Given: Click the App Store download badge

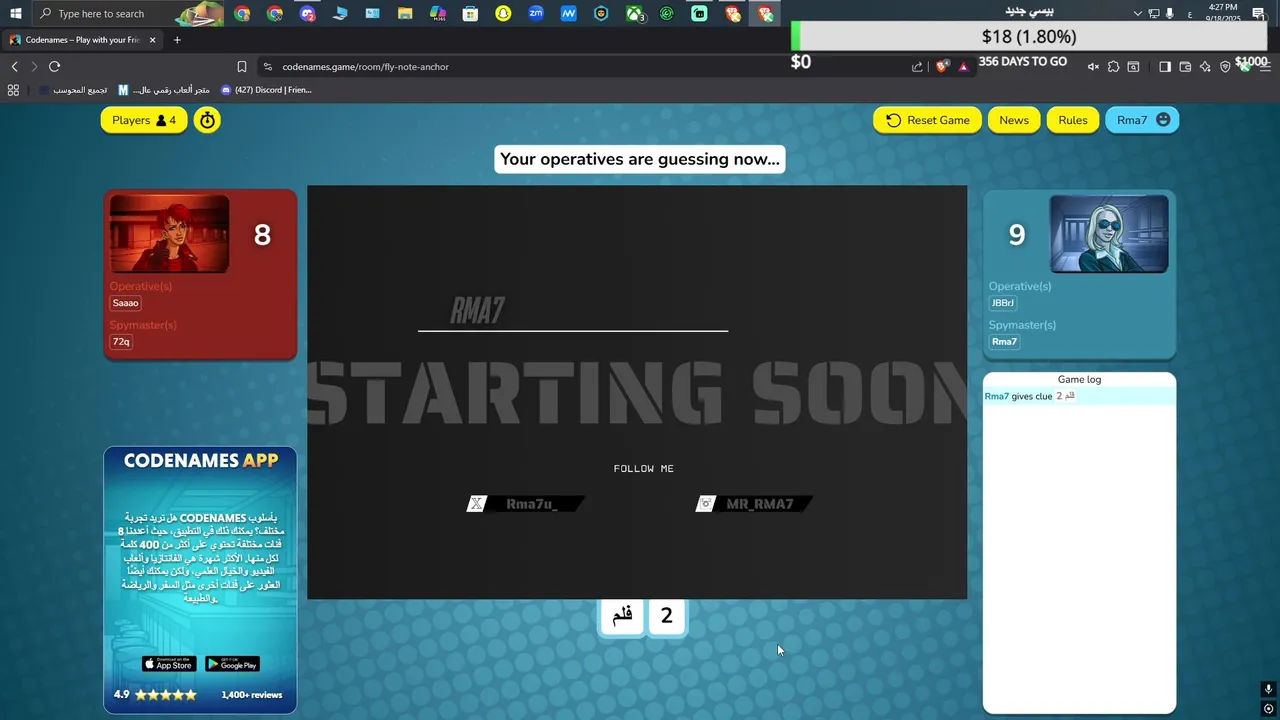Looking at the screenshot, I should (x=168, y=664).
